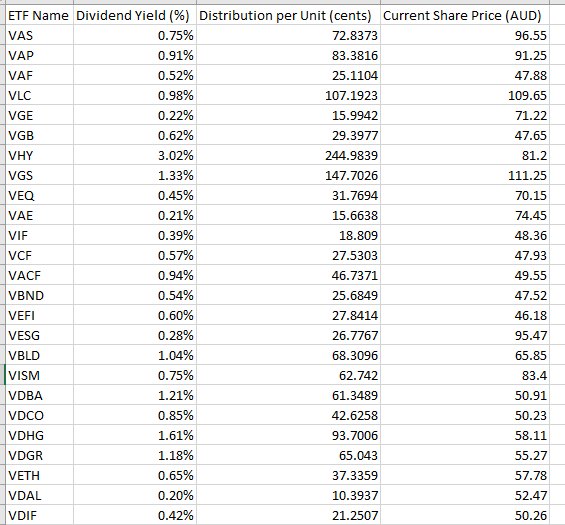Select the VISM ticker cell
The image size is (565, 525).
click(x=39, y=375)
